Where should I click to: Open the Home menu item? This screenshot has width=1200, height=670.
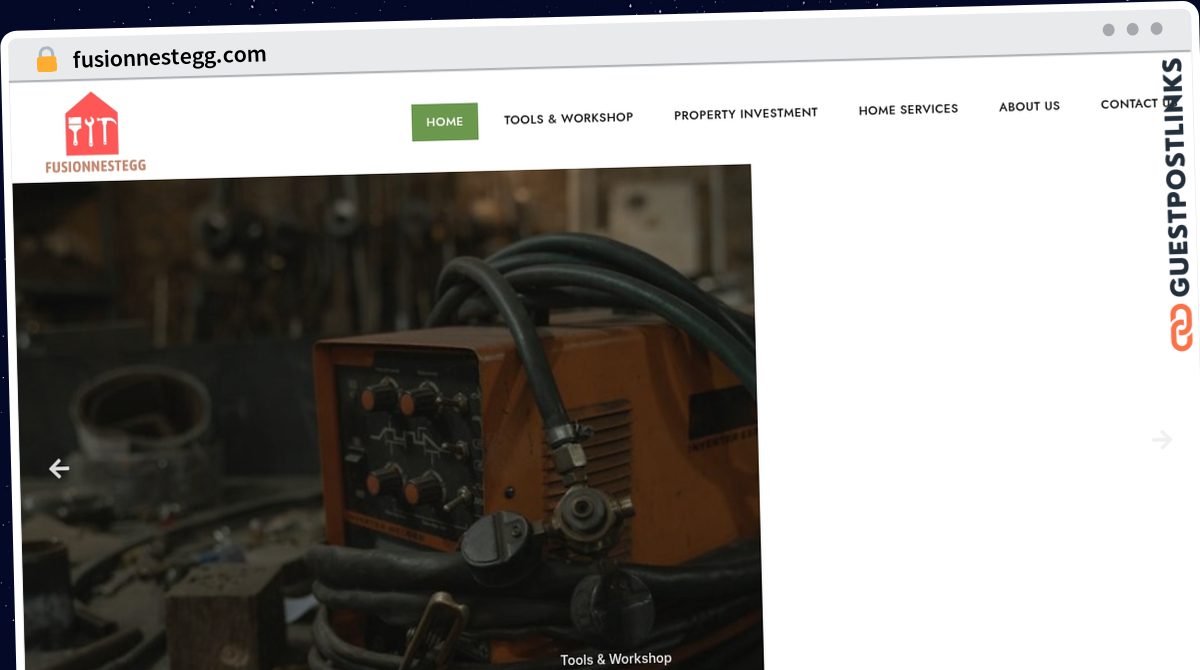445,122
